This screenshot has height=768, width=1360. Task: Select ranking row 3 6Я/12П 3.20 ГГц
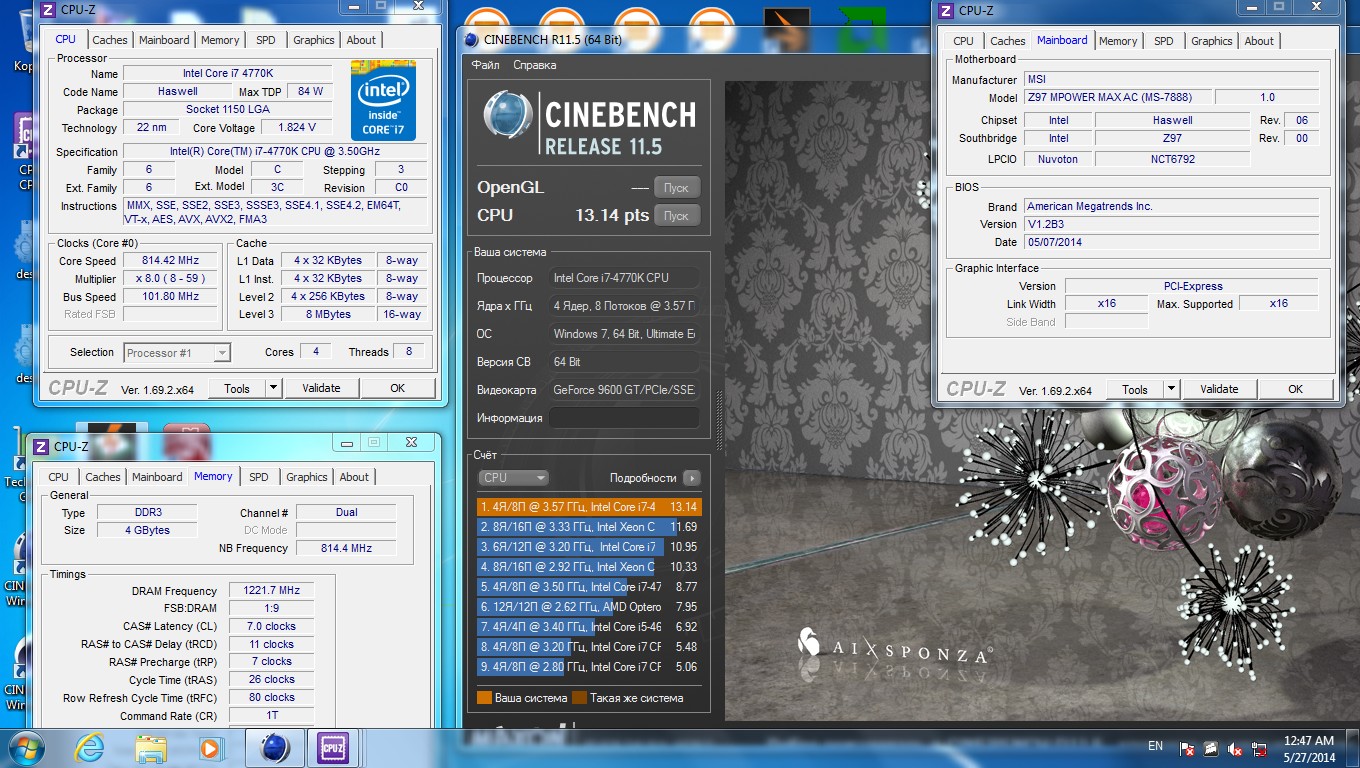point(589,547)
